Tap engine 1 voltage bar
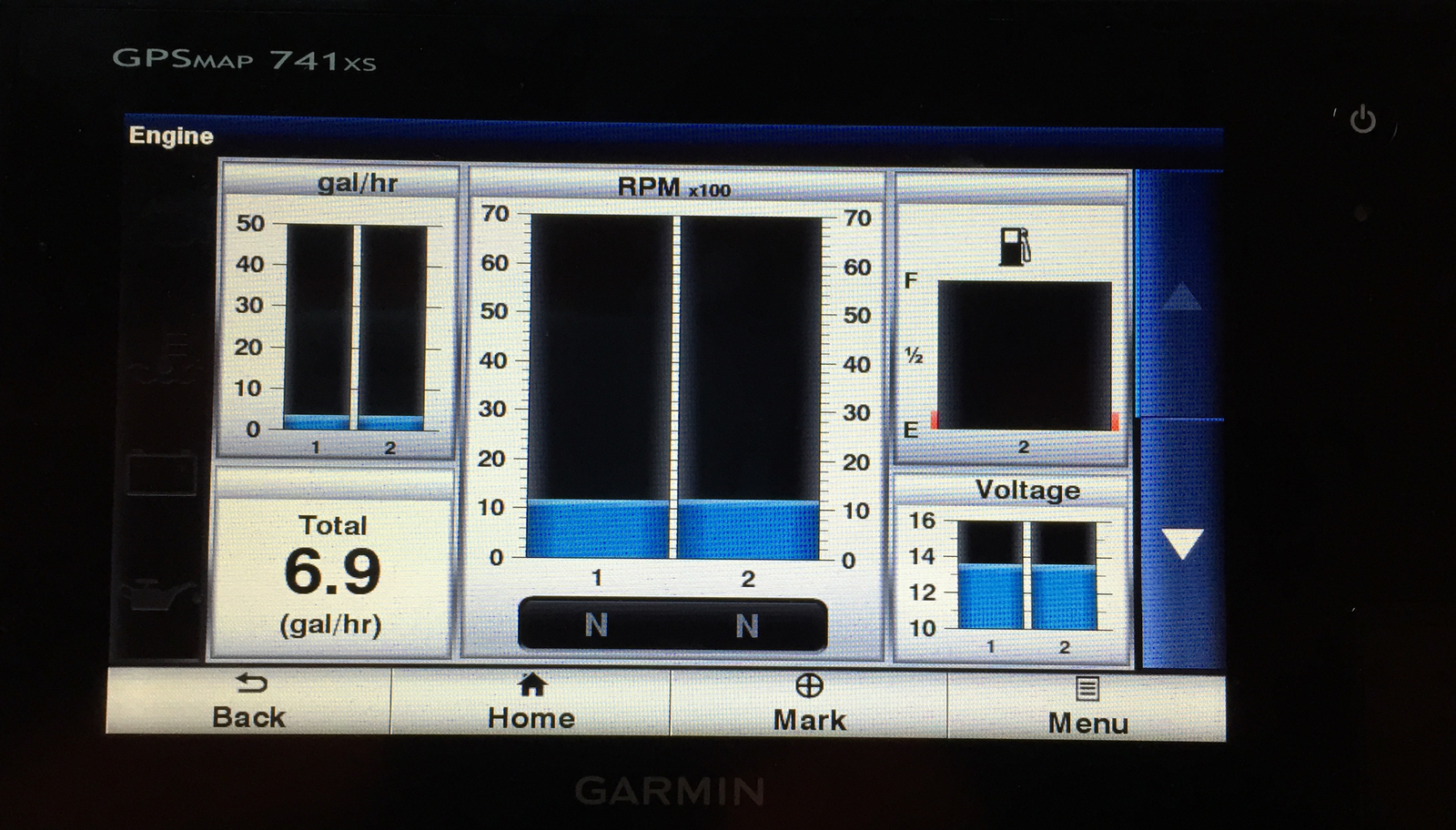The width and height of the screenshot is (1456, 830). [x=991, y=575]
